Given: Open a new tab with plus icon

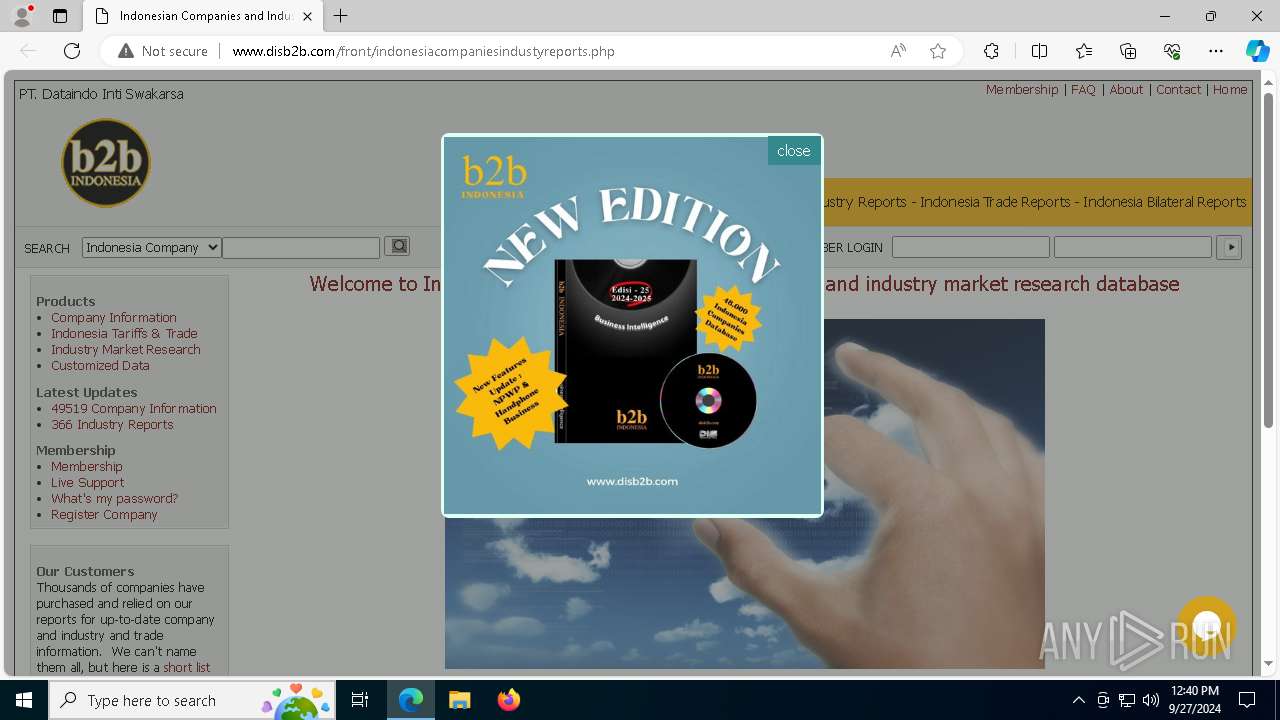Looking at the screenshot, I should point(341,16).
